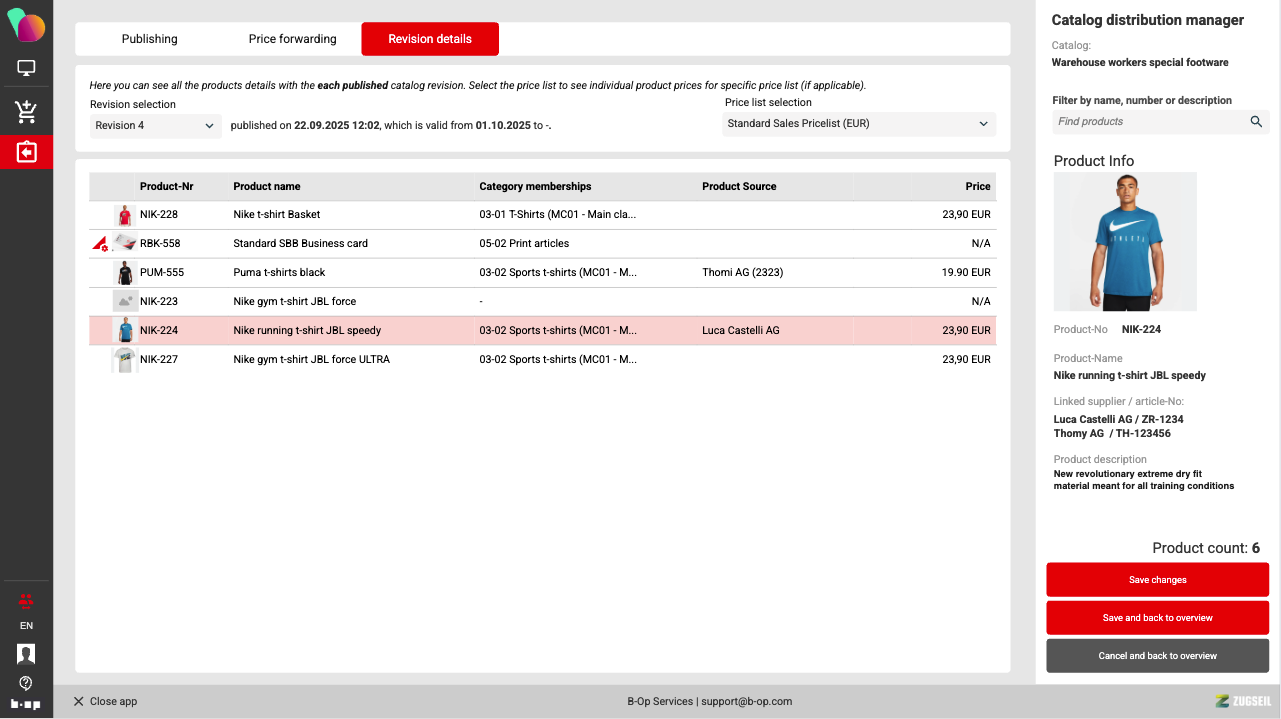Switch language using the EN selector
This screenshot has height=719, width=1281.
point(26,626)
